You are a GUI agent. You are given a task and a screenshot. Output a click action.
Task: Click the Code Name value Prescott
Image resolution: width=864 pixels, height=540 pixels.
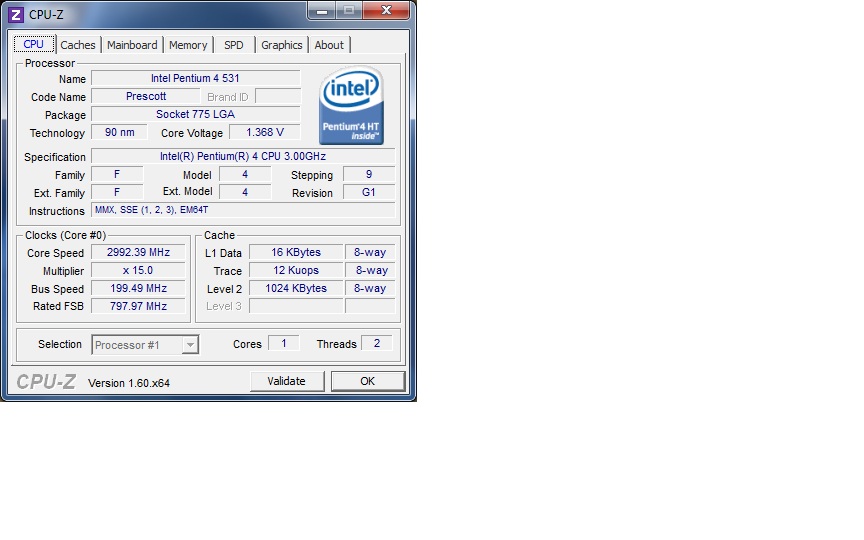(146, 96)
